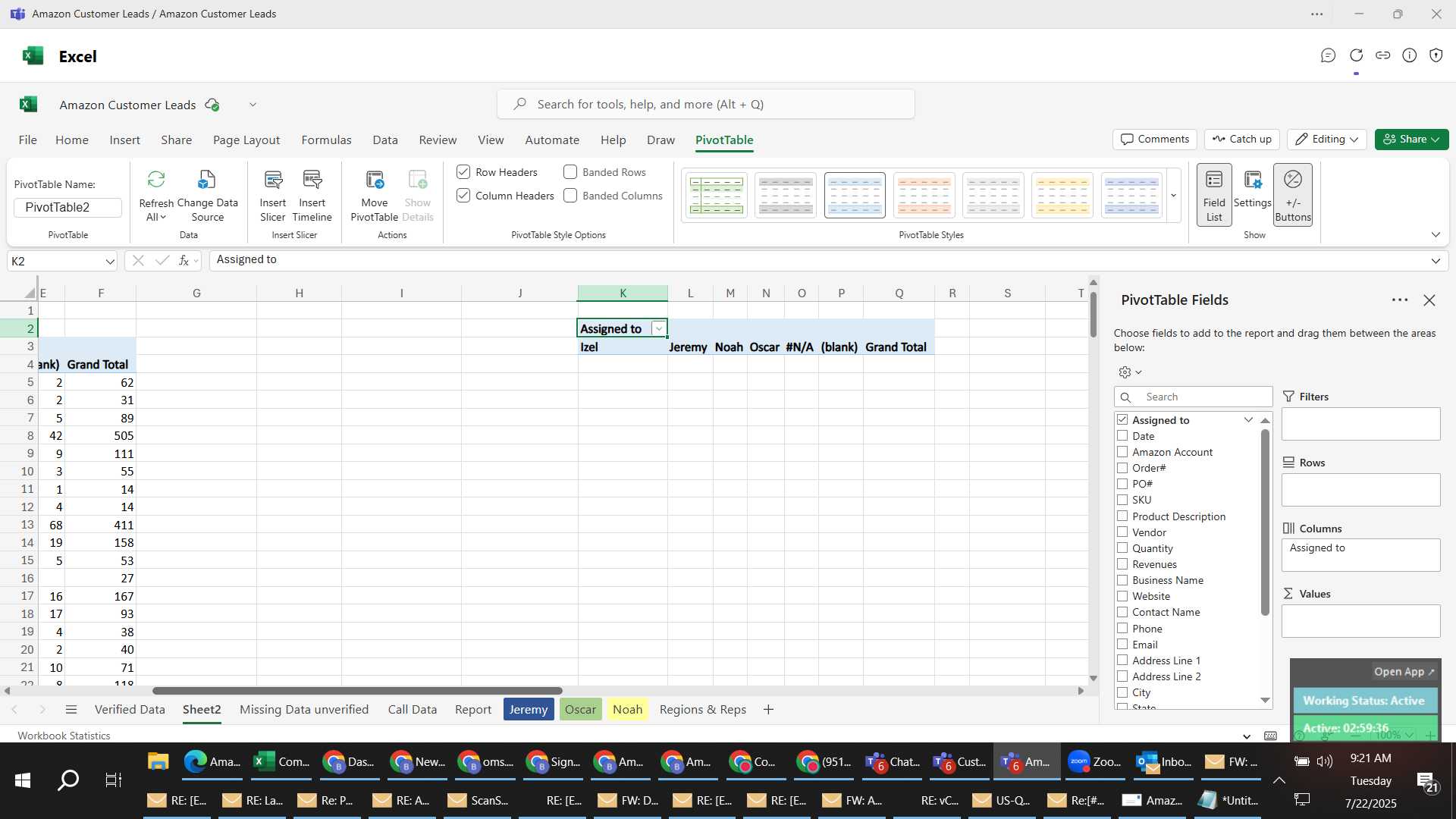Click the cloud saved status icon
This screenshot has width=1456, height=819.
212,105
